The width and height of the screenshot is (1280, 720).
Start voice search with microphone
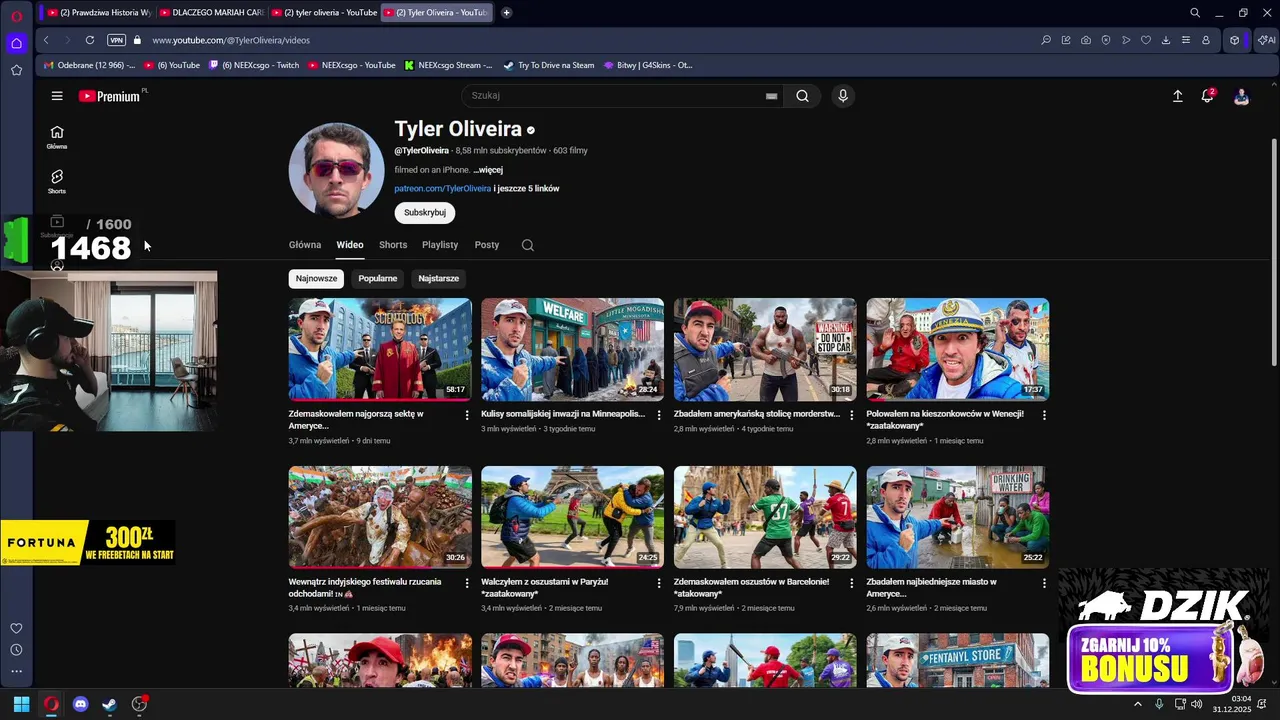(843, 96)
